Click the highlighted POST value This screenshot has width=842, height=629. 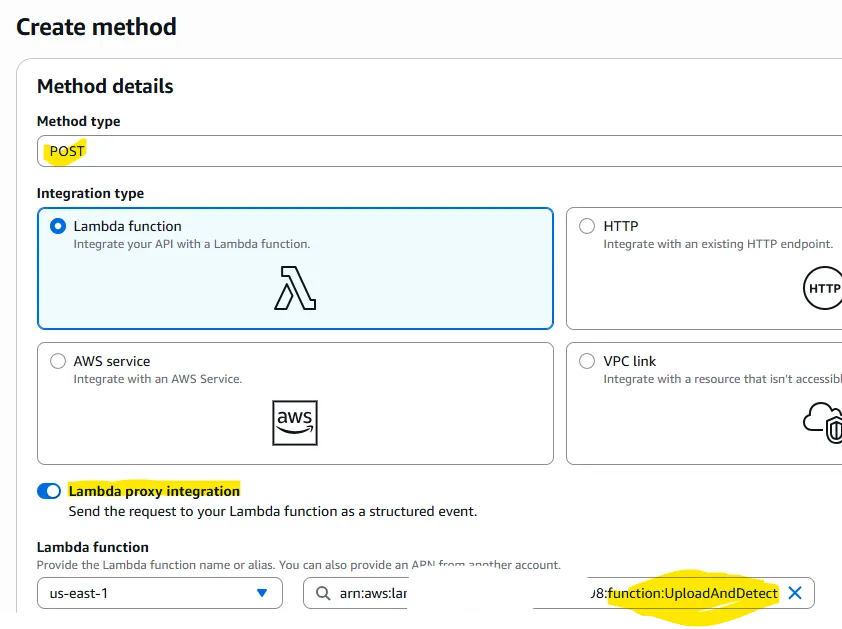(65, 150)
